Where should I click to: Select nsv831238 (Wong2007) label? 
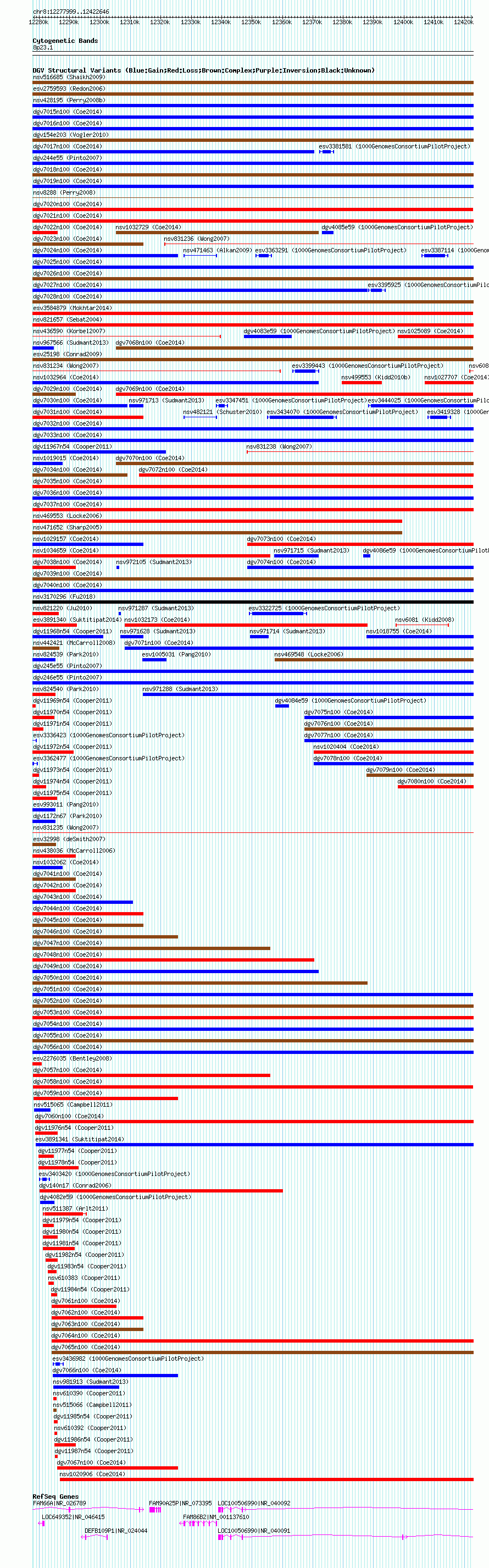[279, 447]
